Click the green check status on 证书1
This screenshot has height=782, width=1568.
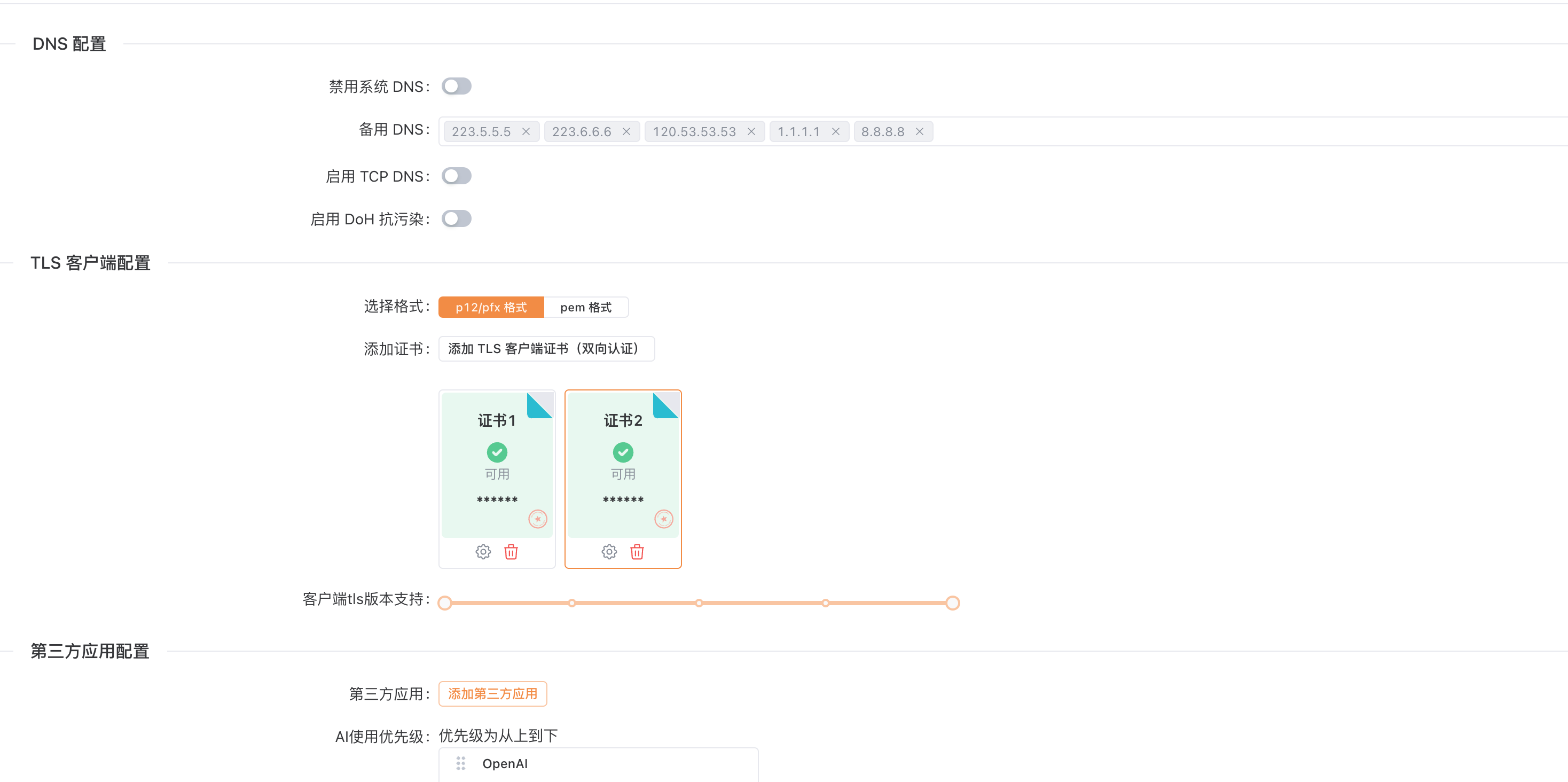click(497, 452)
